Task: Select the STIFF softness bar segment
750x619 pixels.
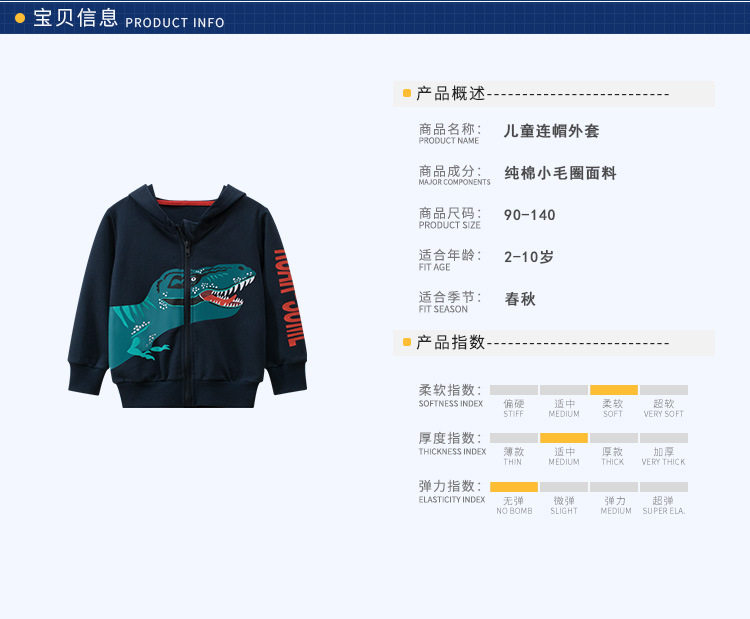Action: coord(514,390)
